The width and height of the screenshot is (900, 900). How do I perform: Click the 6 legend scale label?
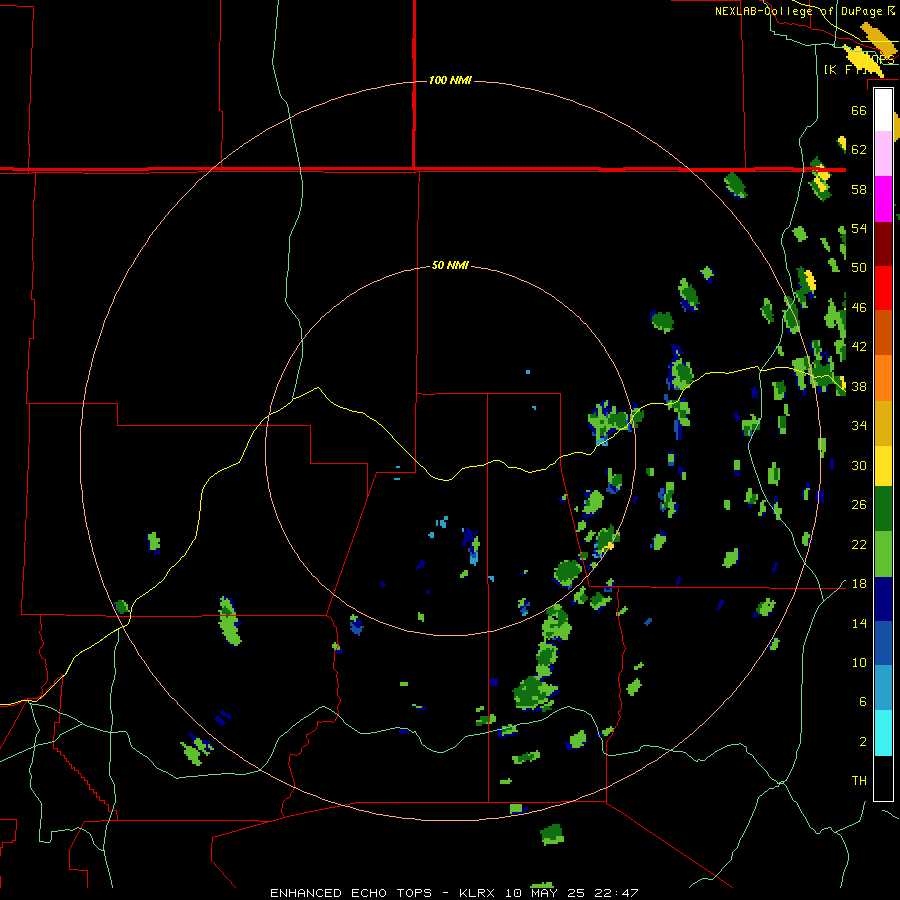pos(862,701)
